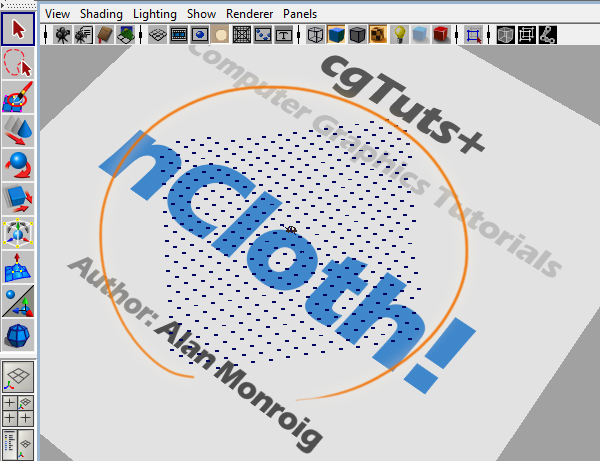The image size is (600, 461).
Task: Open the camera attributes icon
Action: (83, 35)
